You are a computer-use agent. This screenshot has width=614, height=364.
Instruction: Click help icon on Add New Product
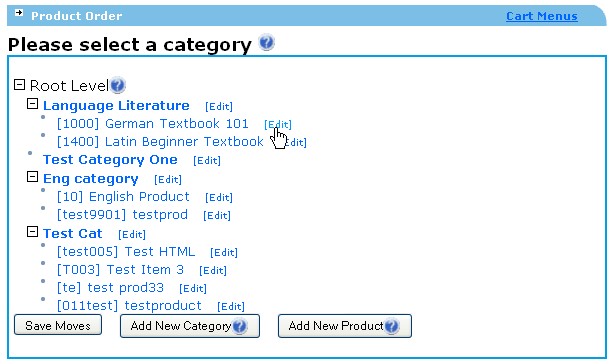click(391, 326)
